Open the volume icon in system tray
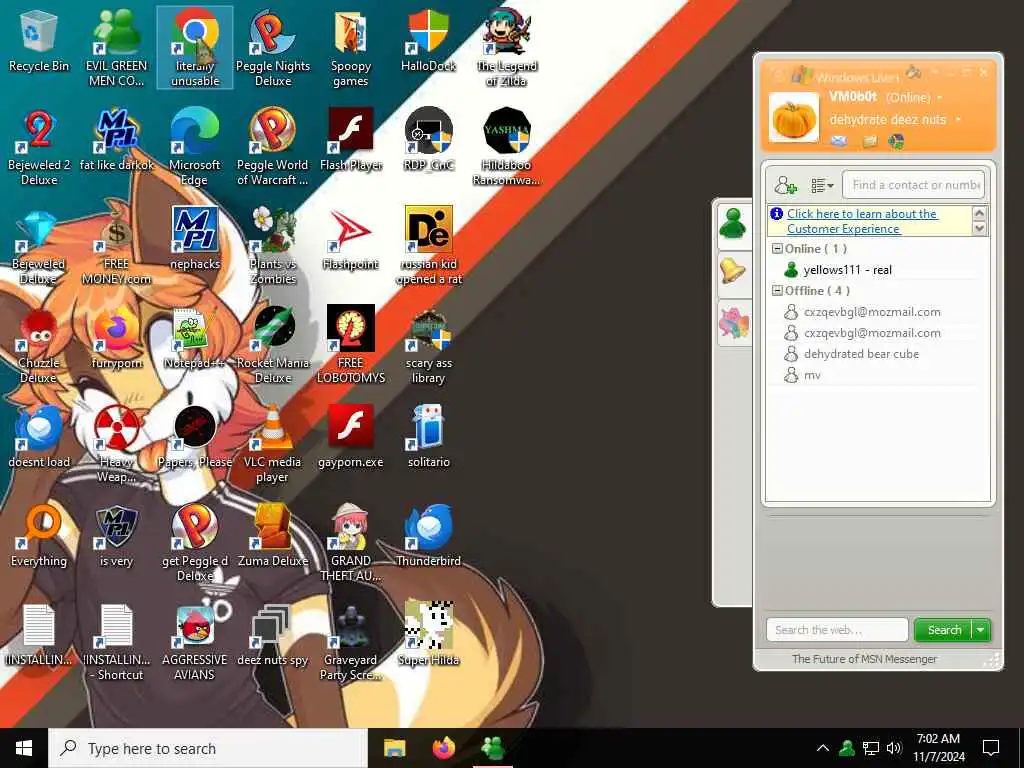The image size is (1024, 768). pyautogui.click(x=894, y=748)
